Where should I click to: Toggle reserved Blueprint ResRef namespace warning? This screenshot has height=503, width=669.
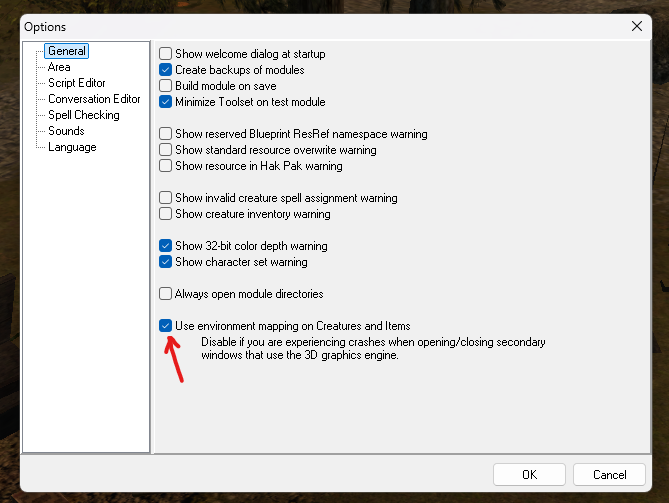166,134
